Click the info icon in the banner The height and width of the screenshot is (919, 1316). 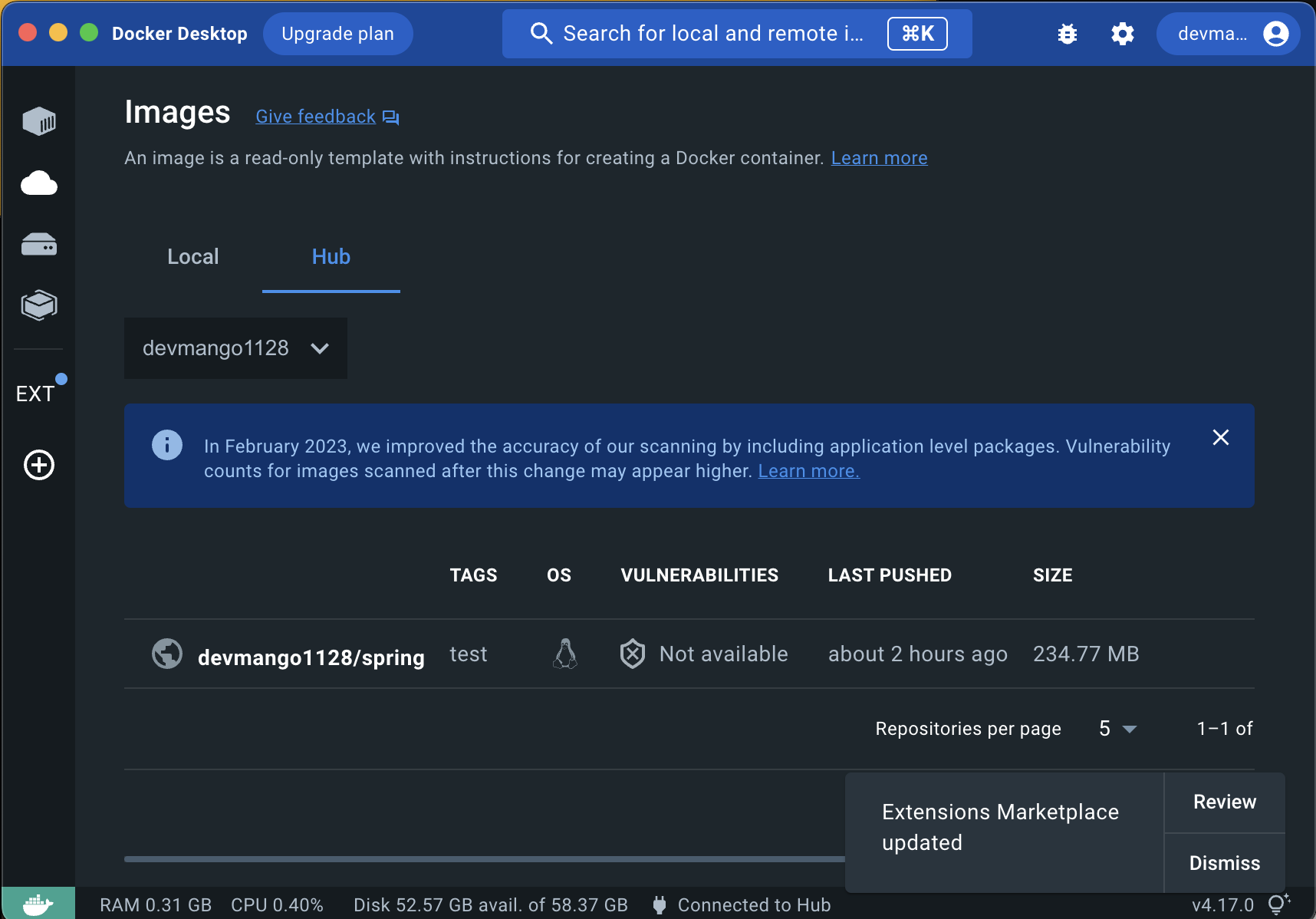(167, 445)
